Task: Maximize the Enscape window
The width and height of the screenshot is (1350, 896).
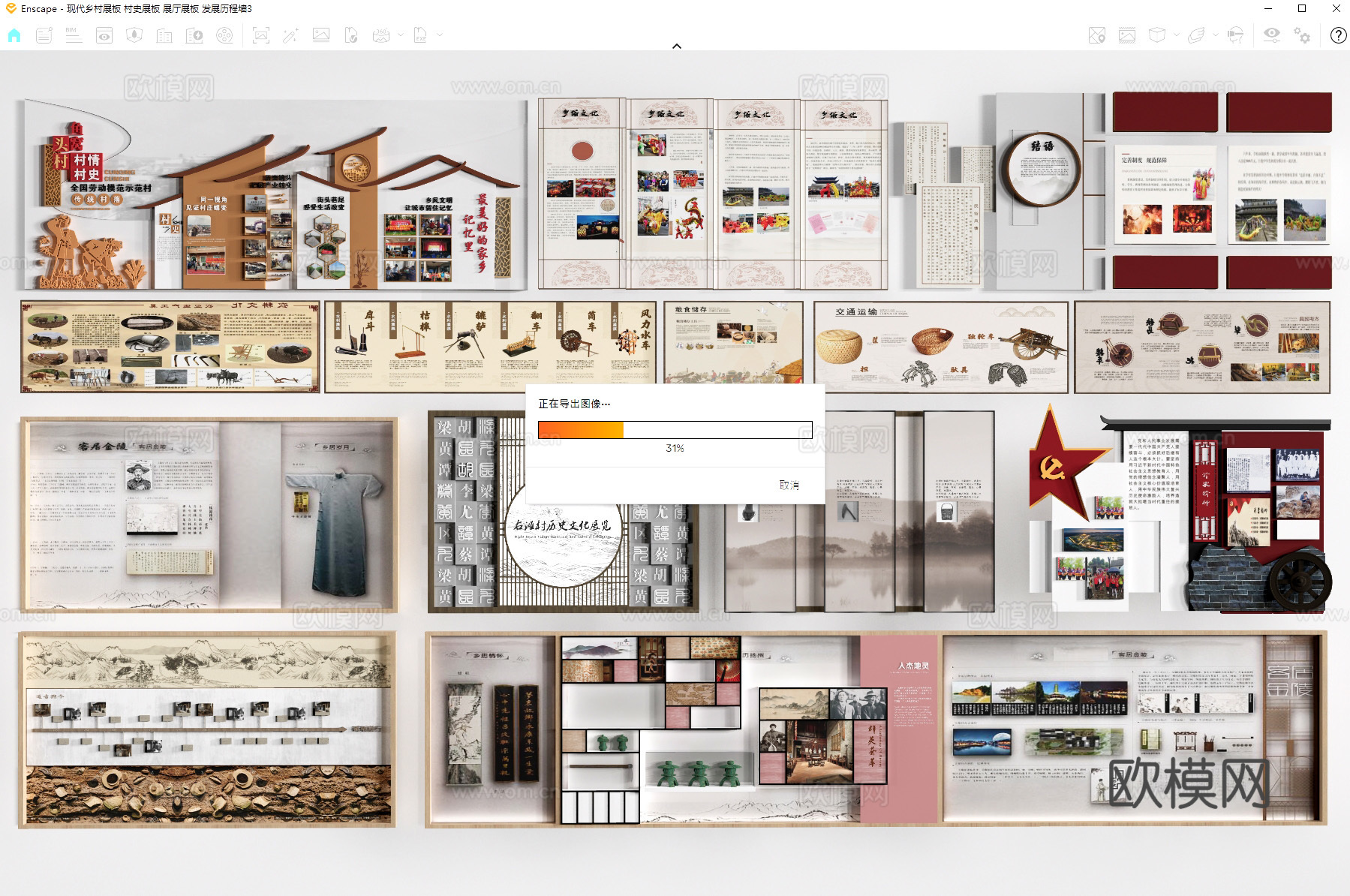Action: 1302,8
